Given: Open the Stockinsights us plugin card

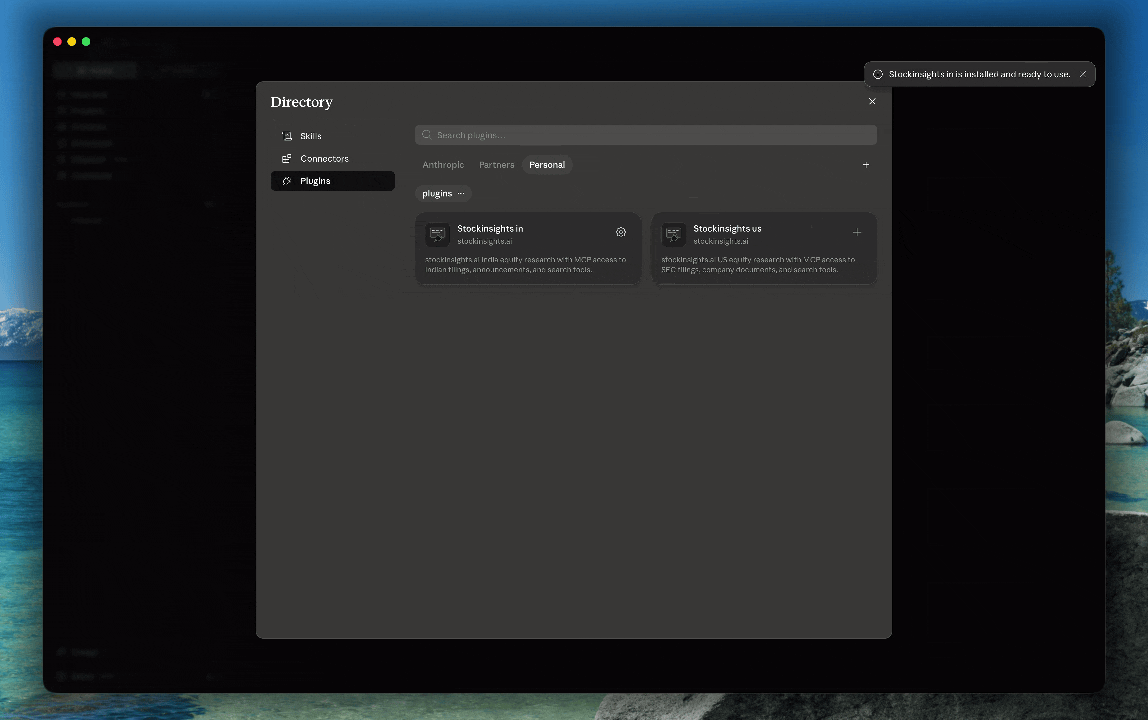Looking at the screenshot, I should tap(764, 248).
